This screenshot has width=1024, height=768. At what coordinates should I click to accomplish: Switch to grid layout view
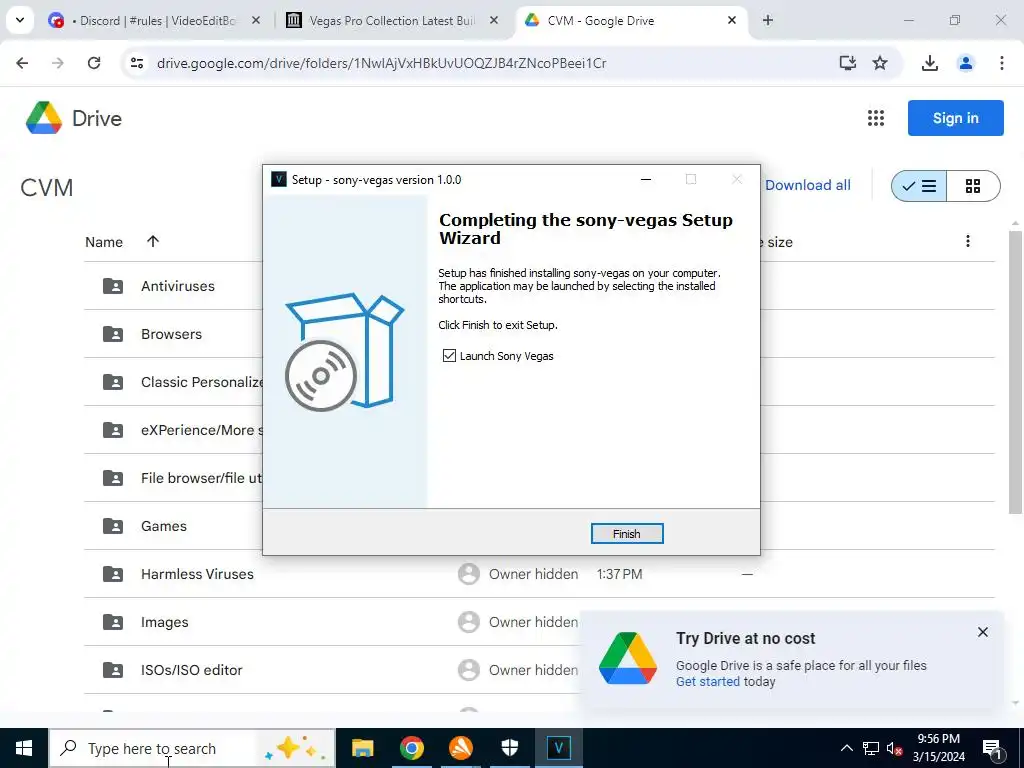tap(973, 186)
